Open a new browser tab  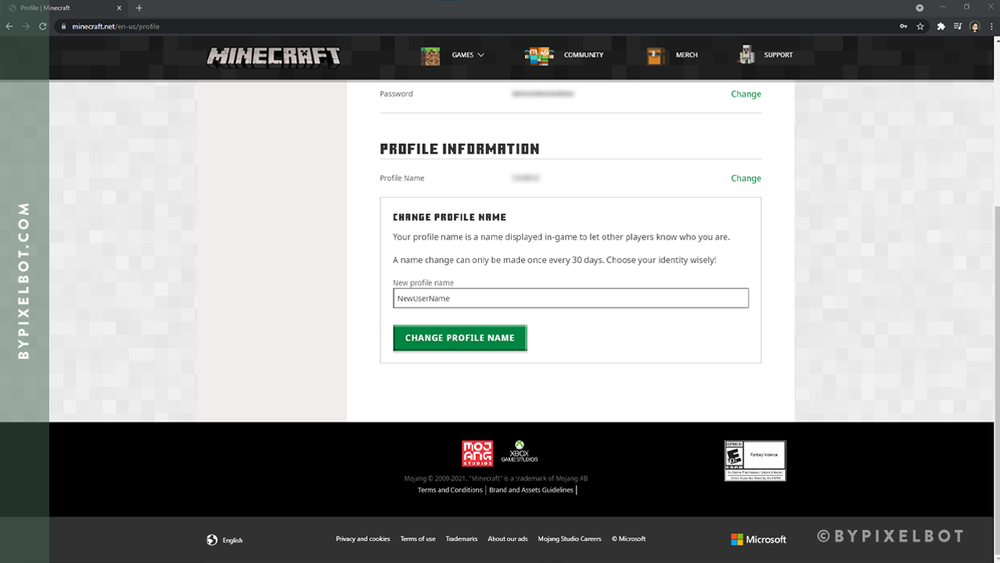[x=139, y=8]
